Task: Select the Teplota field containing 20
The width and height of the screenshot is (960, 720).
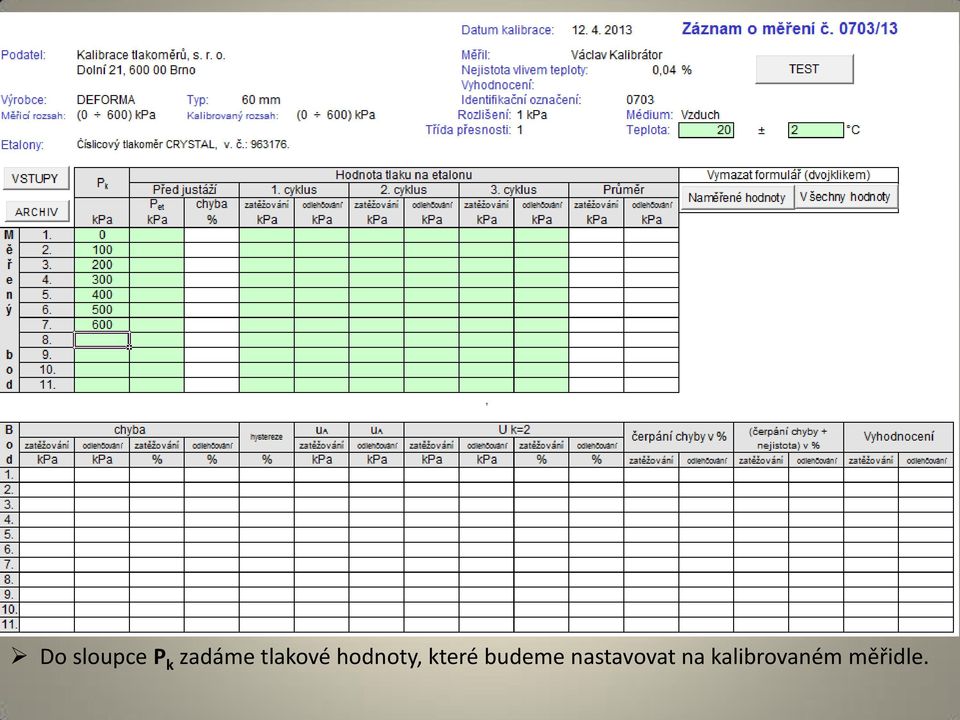Action: click(x=706, y=130)
